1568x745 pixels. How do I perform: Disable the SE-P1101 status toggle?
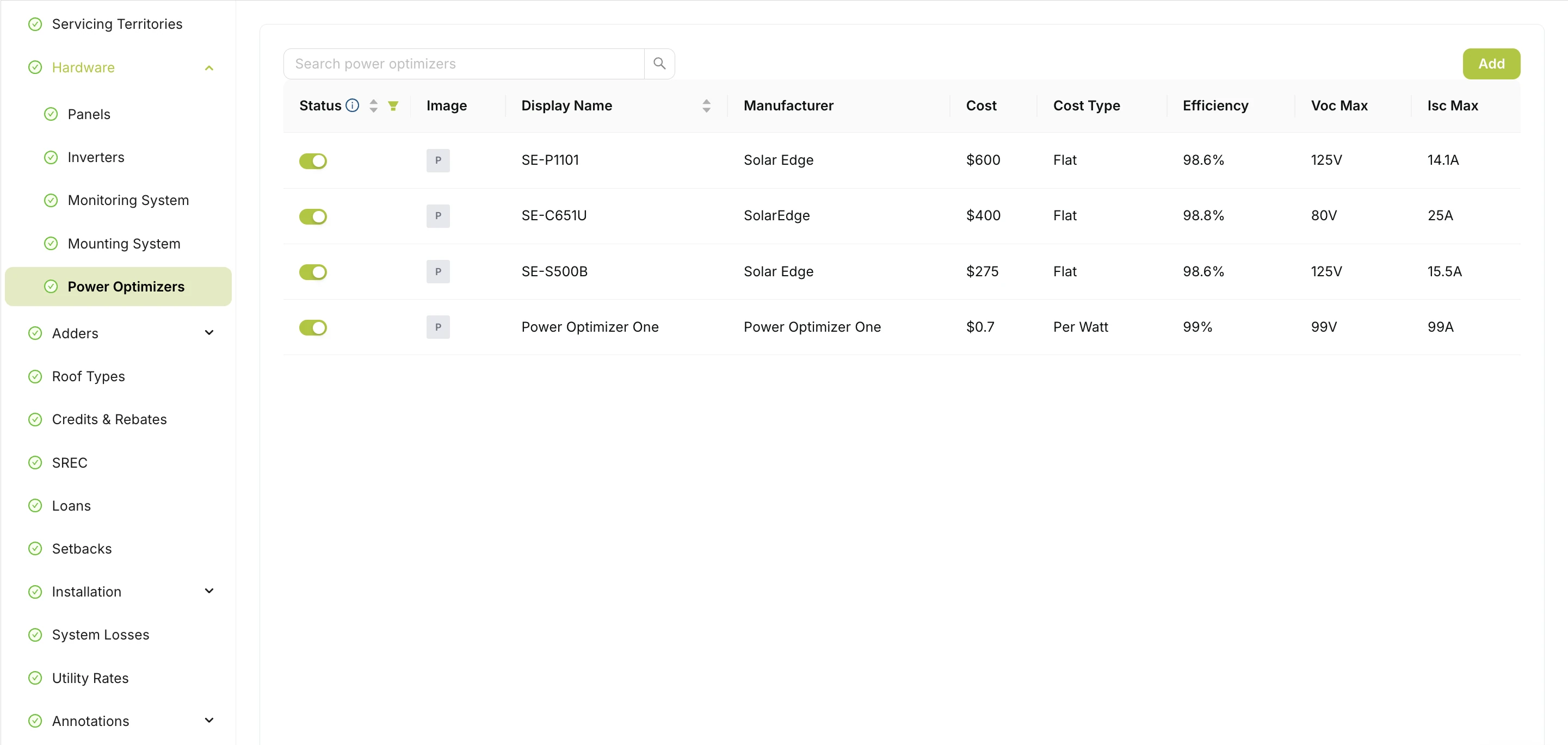tap(313, 161)
